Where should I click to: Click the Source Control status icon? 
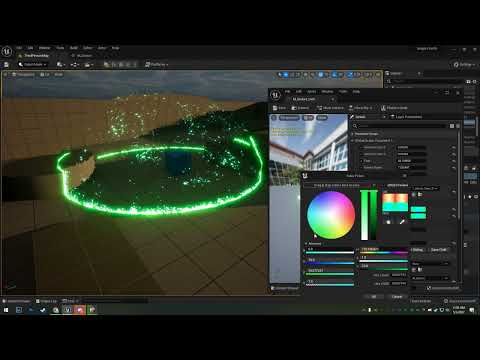pyautogui.click(x=446, y=301)
